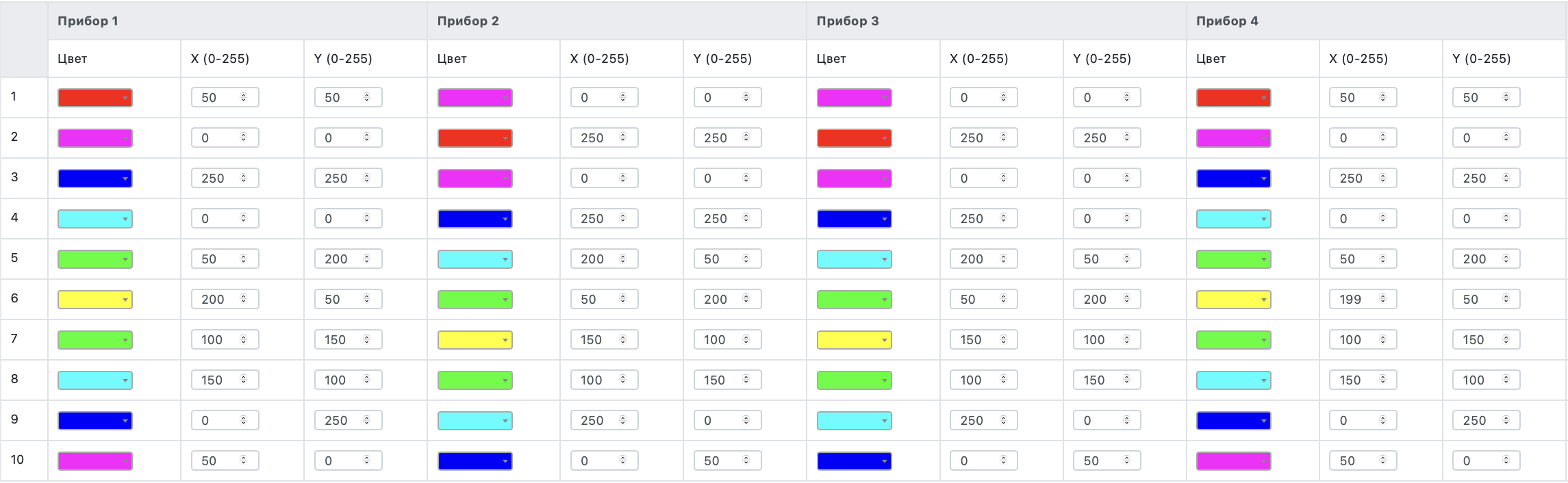Viewport: 1568px width, 483px height.
Task: Click Y field in row 8 of Прибор 3
Action: click(x=1107, y=380)
